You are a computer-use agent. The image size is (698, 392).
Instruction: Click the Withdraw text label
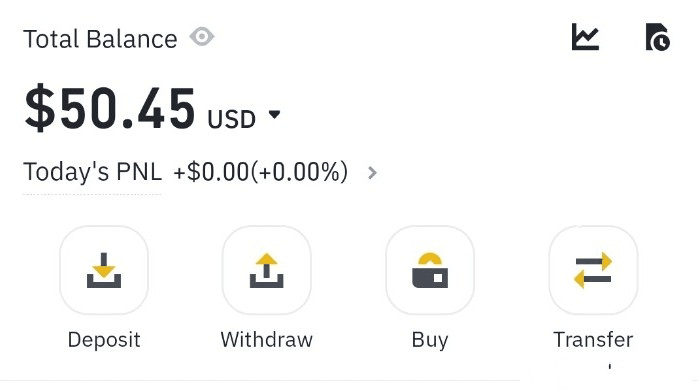click(267, 340)
